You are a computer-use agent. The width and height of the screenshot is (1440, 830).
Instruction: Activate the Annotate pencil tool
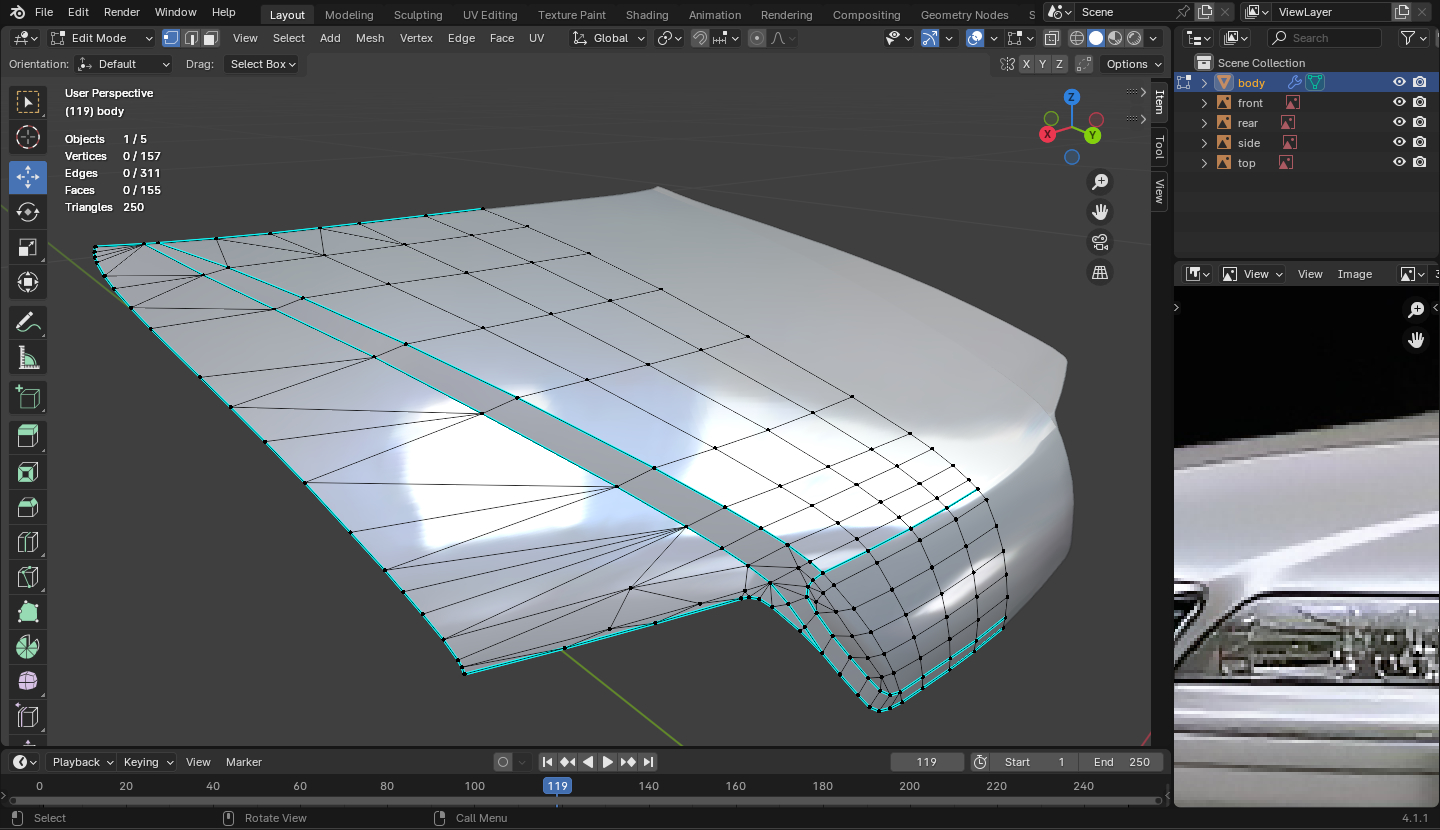[x=28, y=323]
